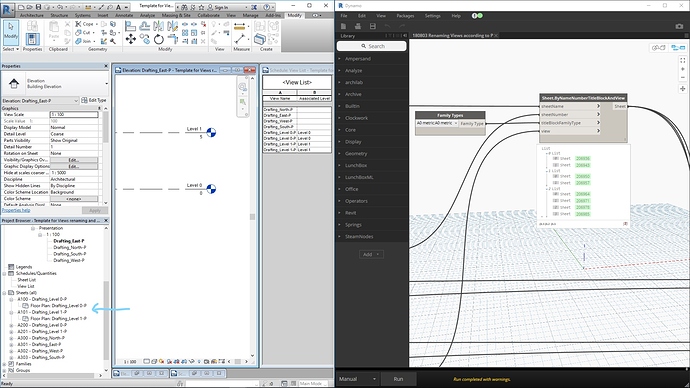Click the camera export image icon
The width and height of the screenshot is (690, 388).
[x=679, y=26]
